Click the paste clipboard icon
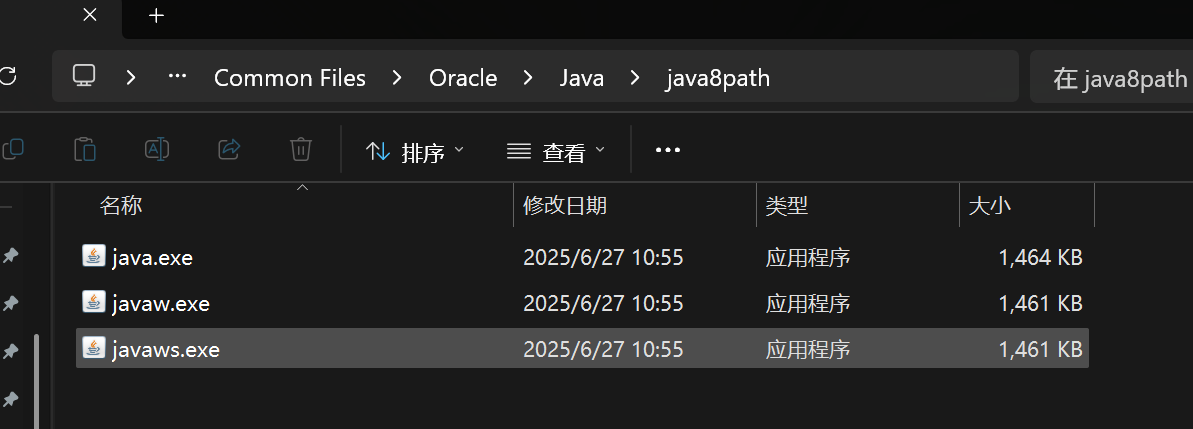1193x429 pixels. tap(86, 150)
